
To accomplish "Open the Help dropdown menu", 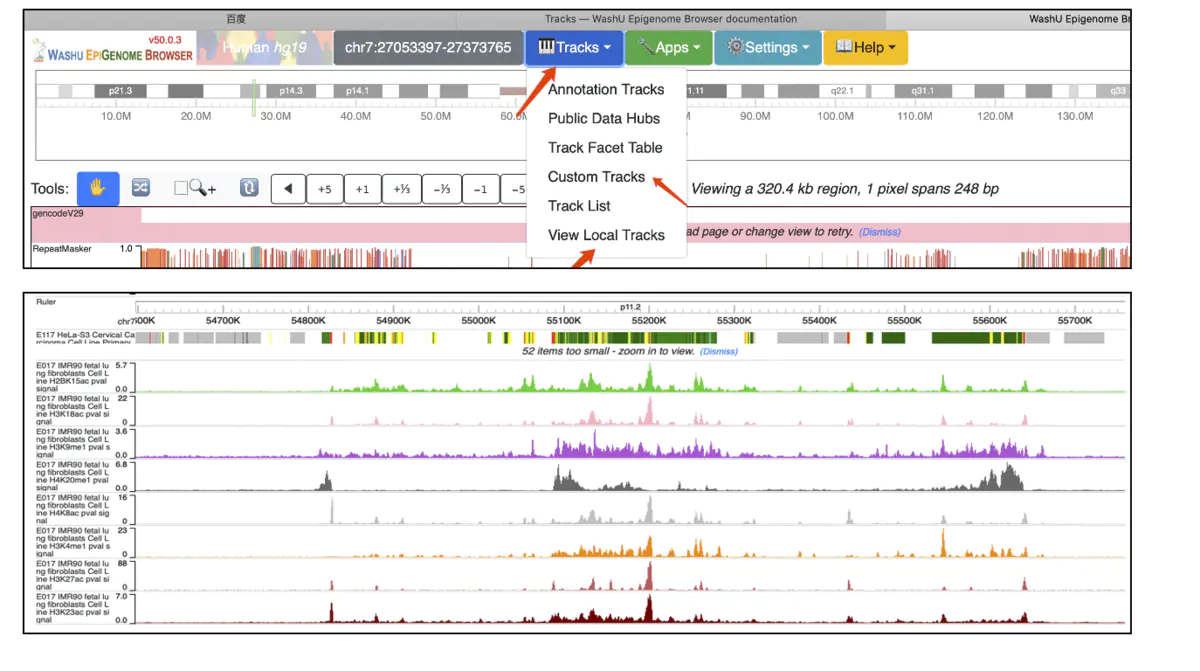I will tap(865, 47).
